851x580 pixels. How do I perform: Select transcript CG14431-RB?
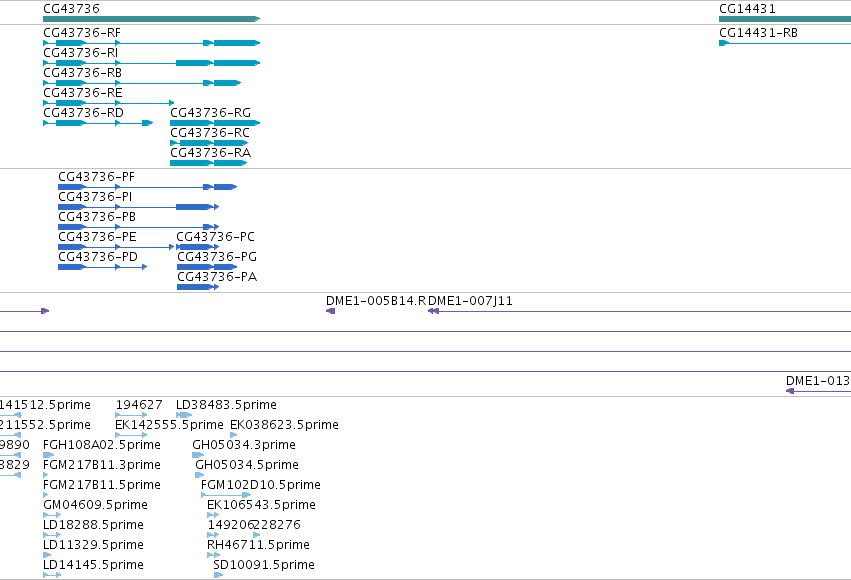[x=785, y=43]
